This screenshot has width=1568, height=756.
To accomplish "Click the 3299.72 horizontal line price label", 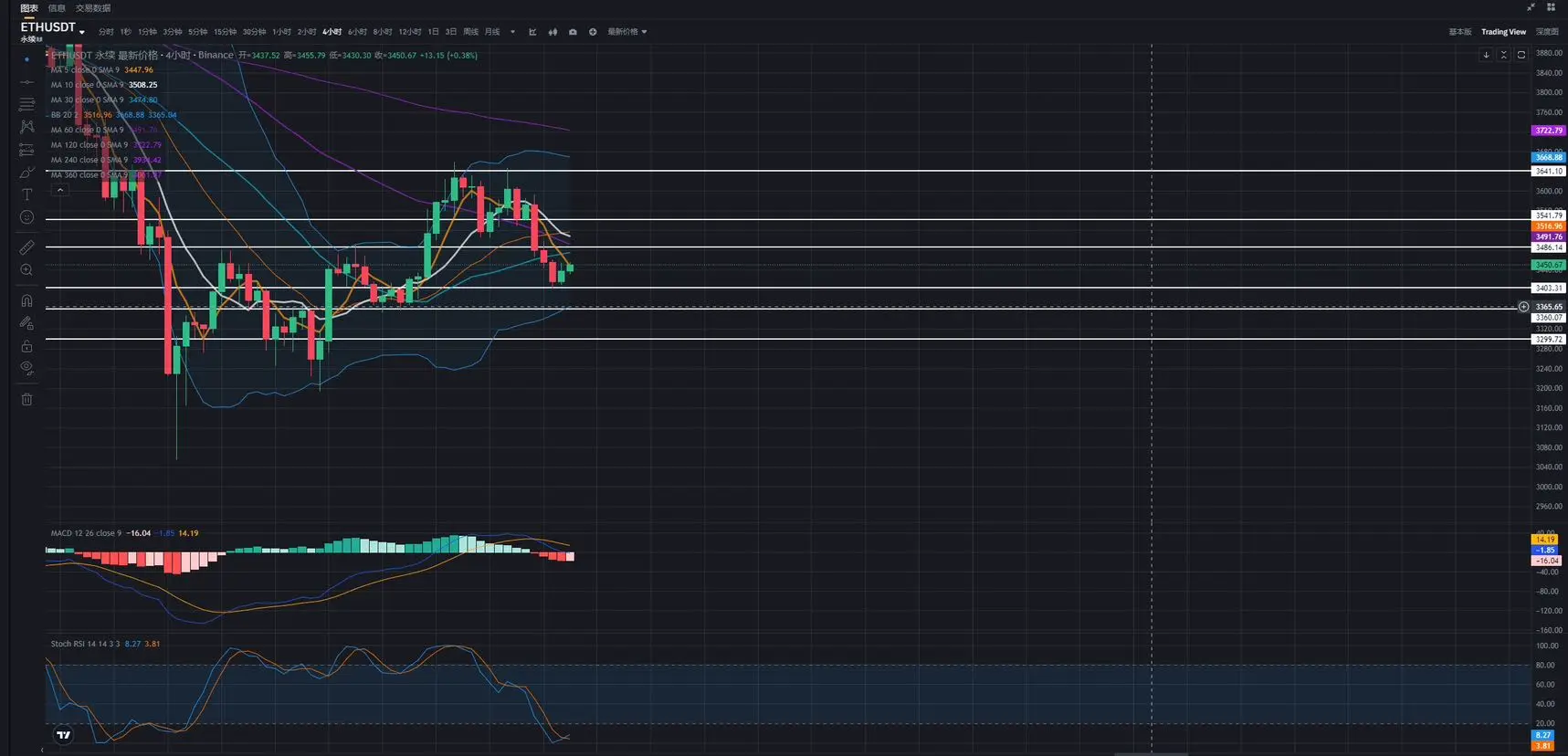I will (1548, 340).
